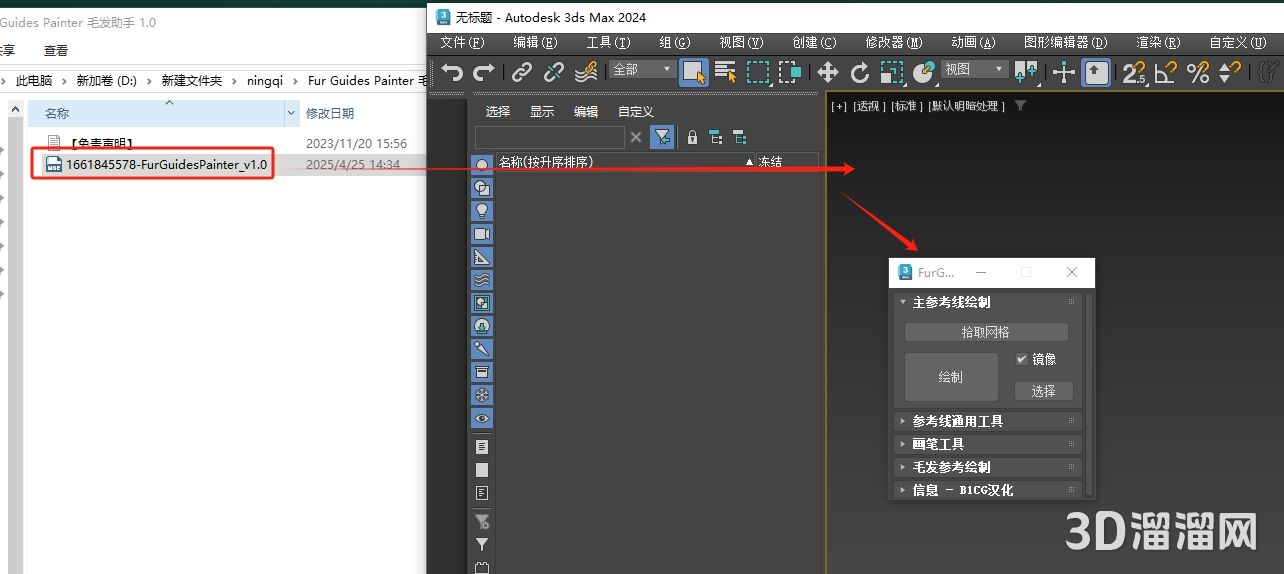The width and height of the screenshot is (1284, 574).
Task: Open the 动画(A) menu
Action: (973, 43)
